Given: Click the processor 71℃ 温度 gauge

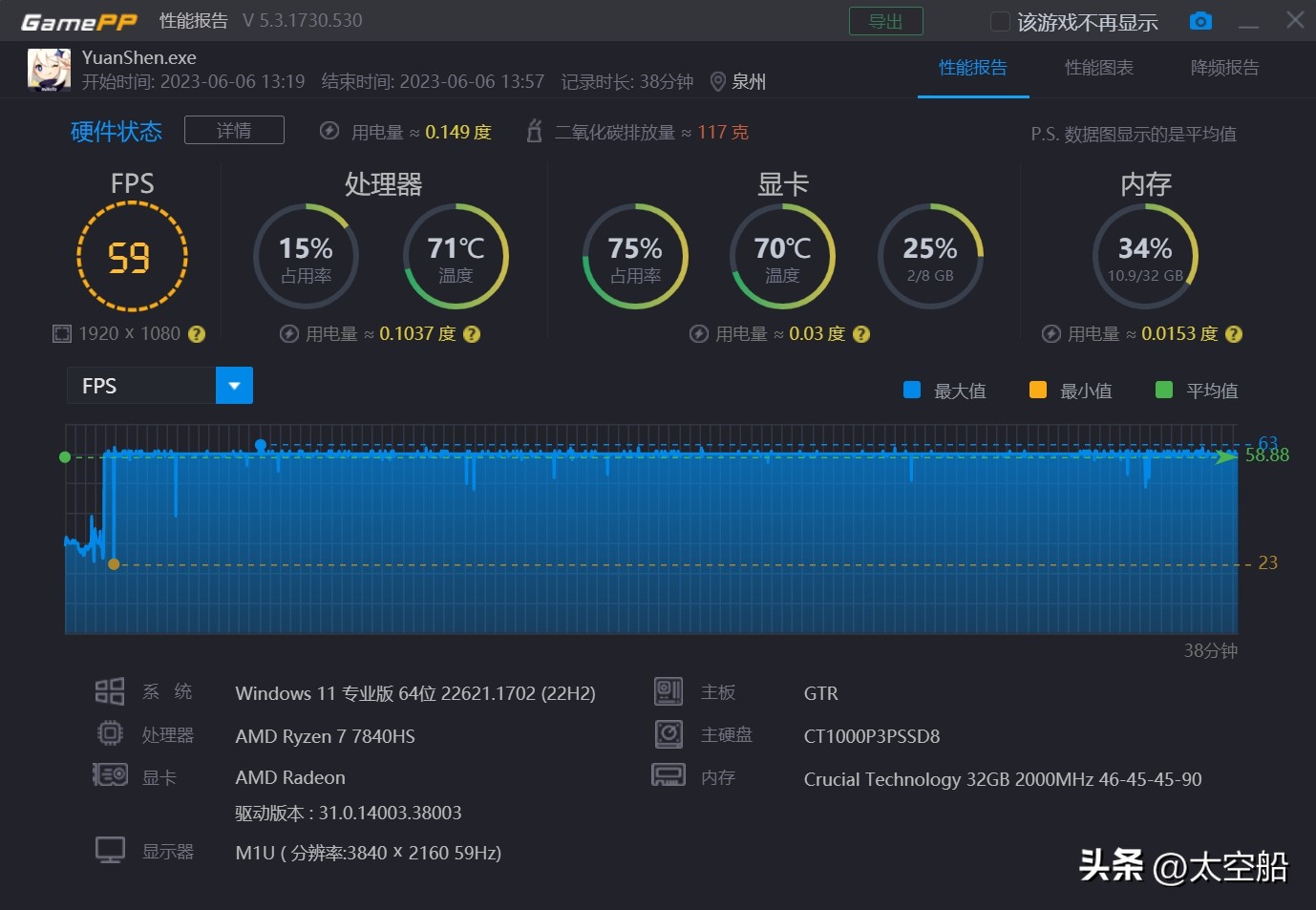Looking at the screenshot, I should click(456, 256).
